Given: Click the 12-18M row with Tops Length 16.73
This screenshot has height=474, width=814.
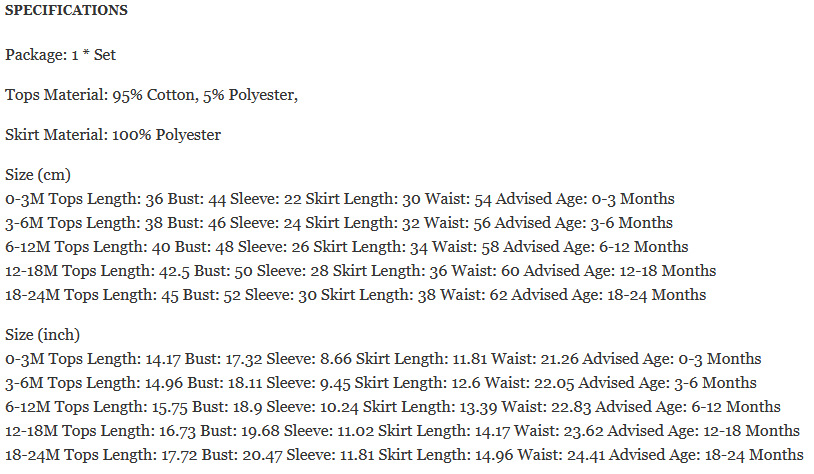Looking at the screenshot, I should click(x=402, y=431).
